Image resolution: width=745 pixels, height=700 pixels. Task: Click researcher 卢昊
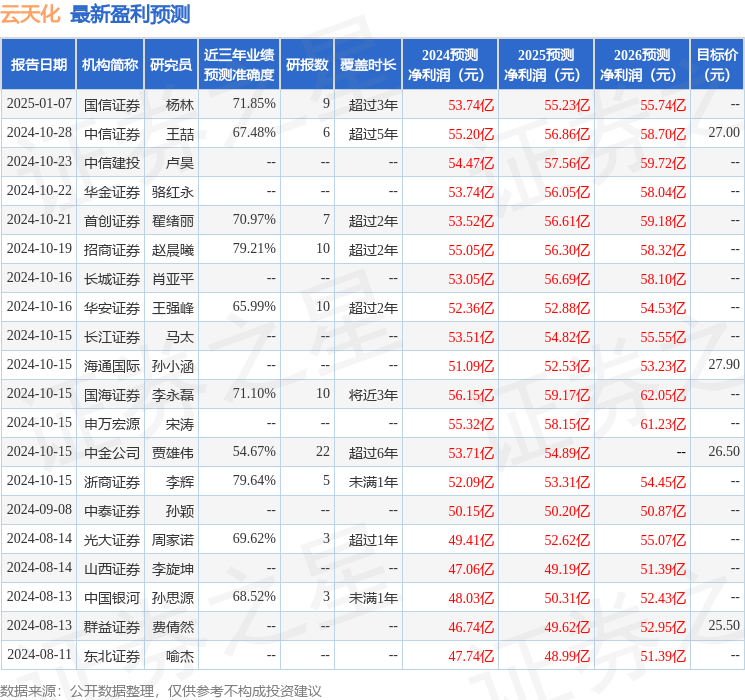click(x=180, y=163)
